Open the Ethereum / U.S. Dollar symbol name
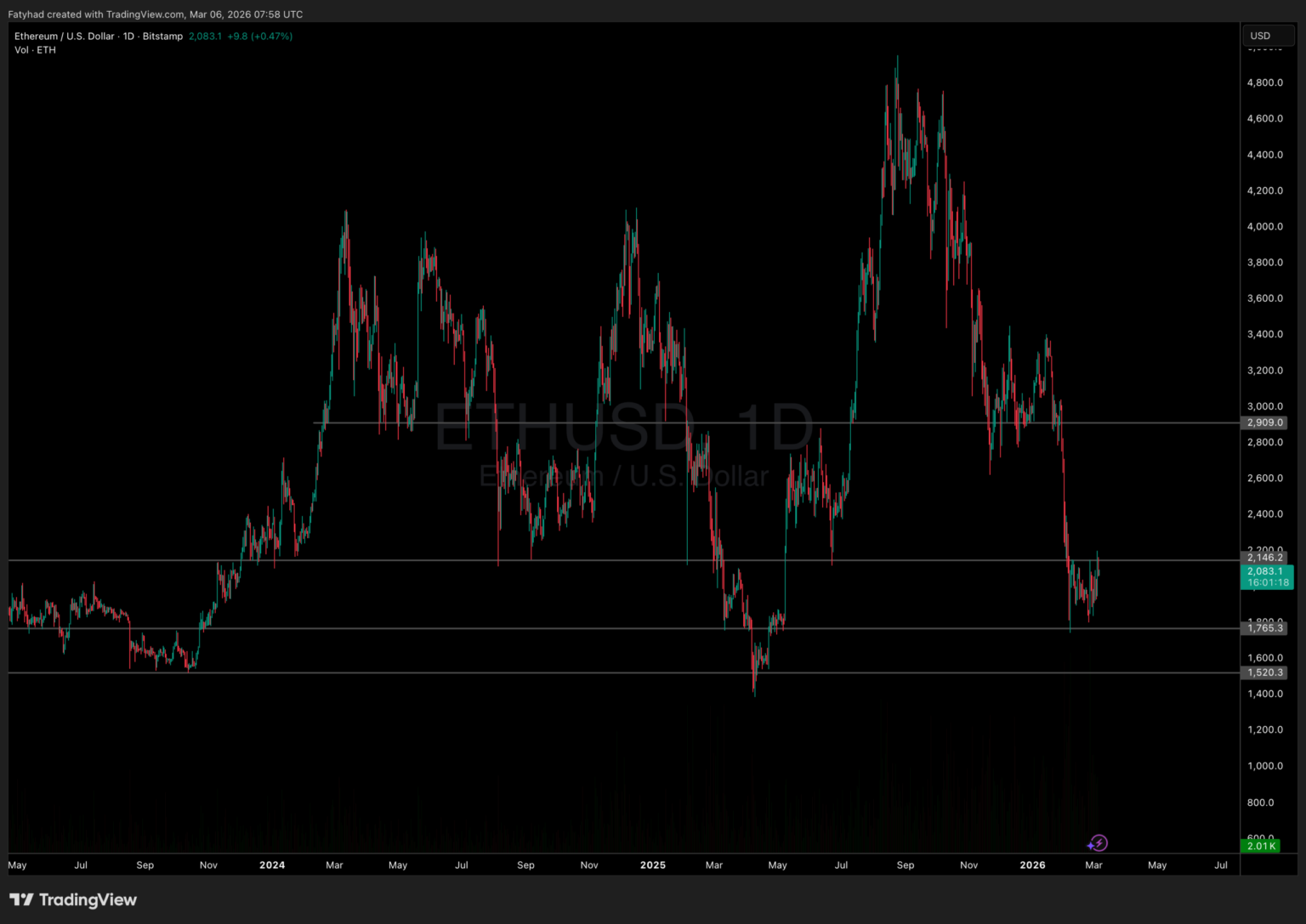Screen dimensions: 1306x924 point(65,36)
